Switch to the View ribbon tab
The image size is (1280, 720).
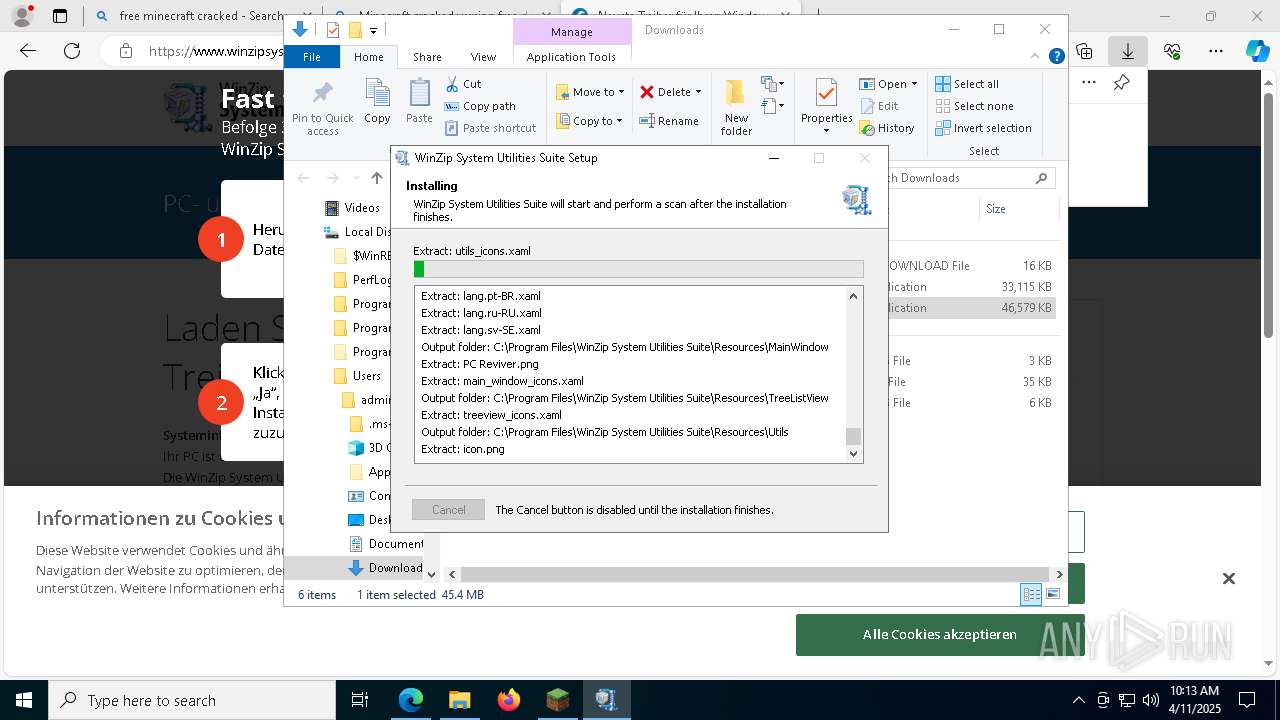[483, 57]
